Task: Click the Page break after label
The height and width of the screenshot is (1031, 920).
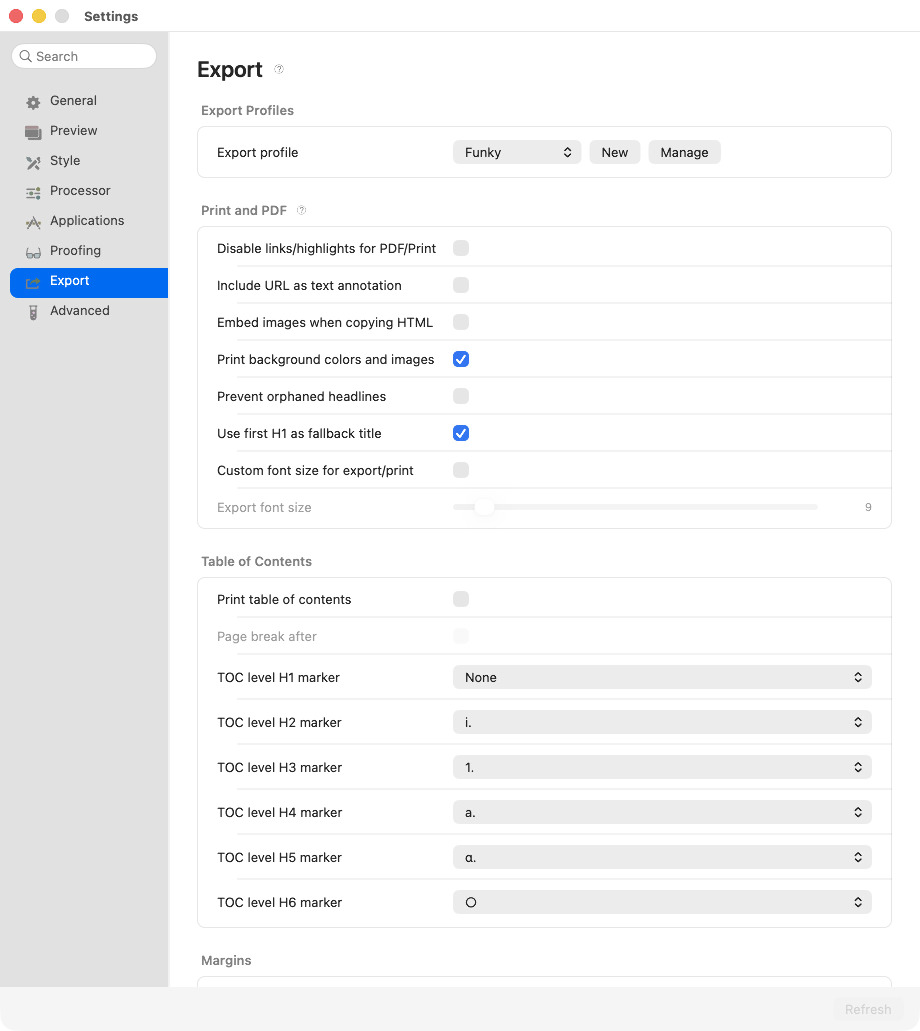Action: 267,636
